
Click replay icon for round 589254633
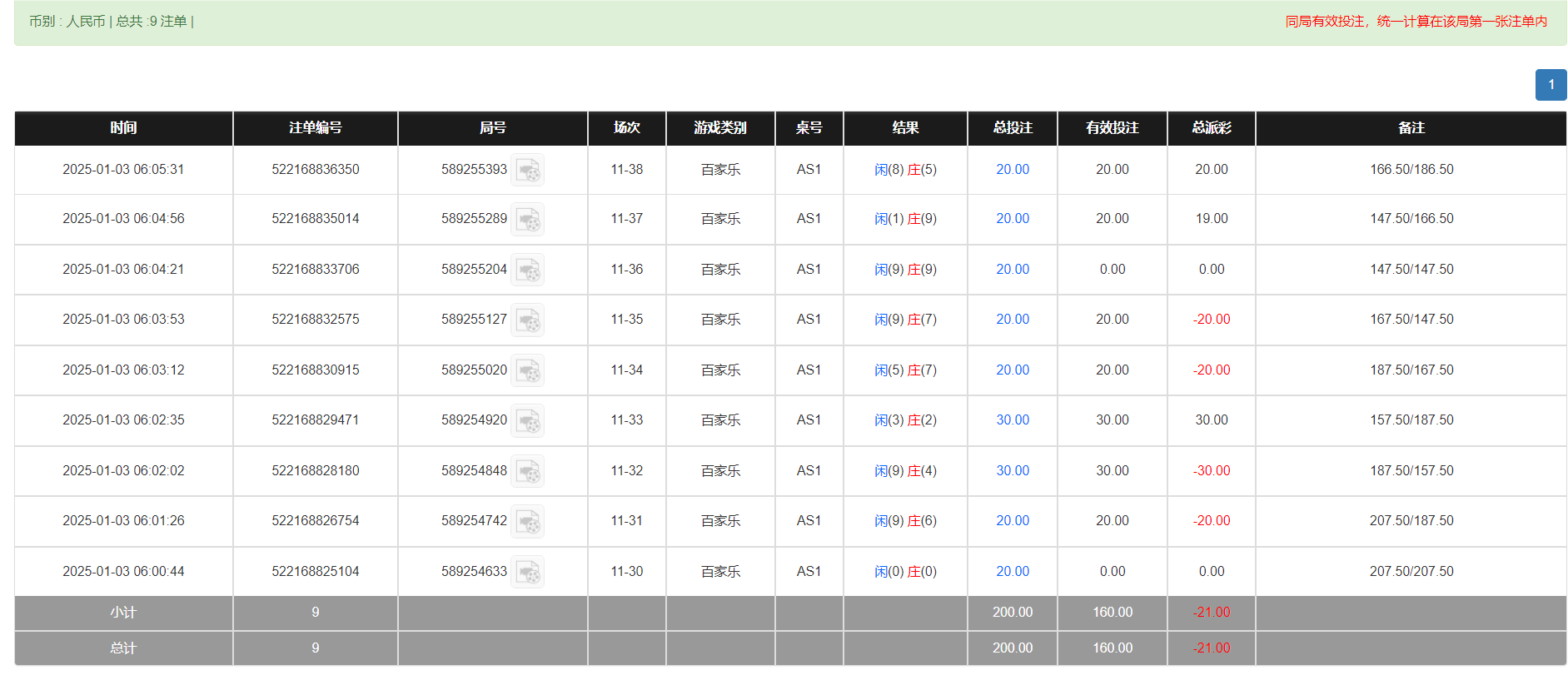[527, 572]
